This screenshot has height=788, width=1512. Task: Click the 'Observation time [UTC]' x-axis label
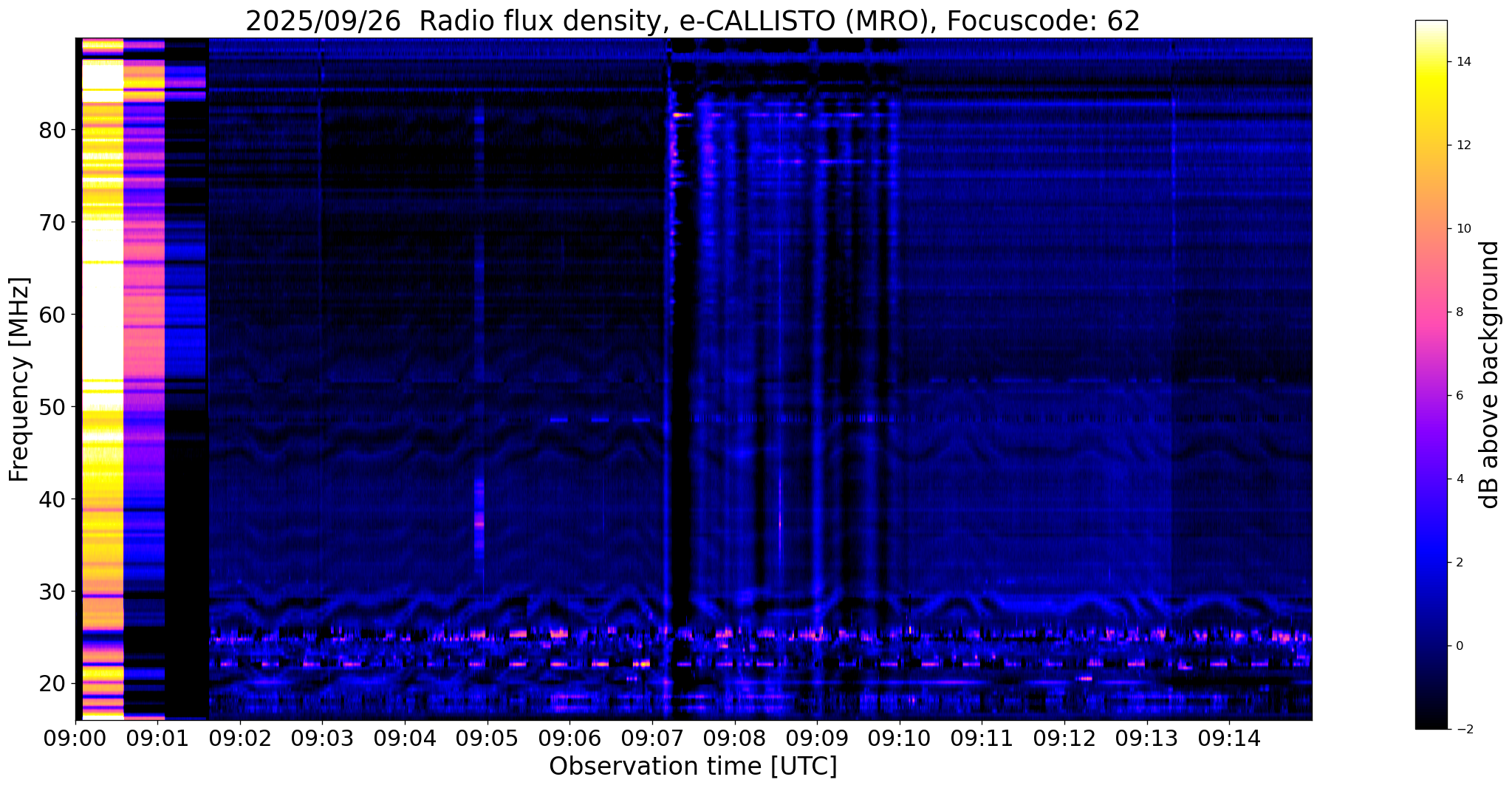(693, 767)
